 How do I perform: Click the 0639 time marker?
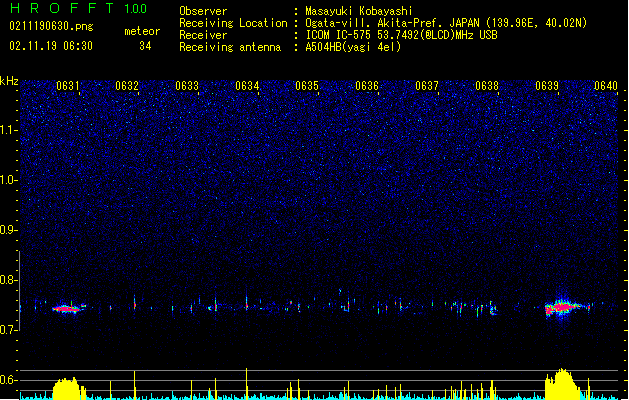547,86
